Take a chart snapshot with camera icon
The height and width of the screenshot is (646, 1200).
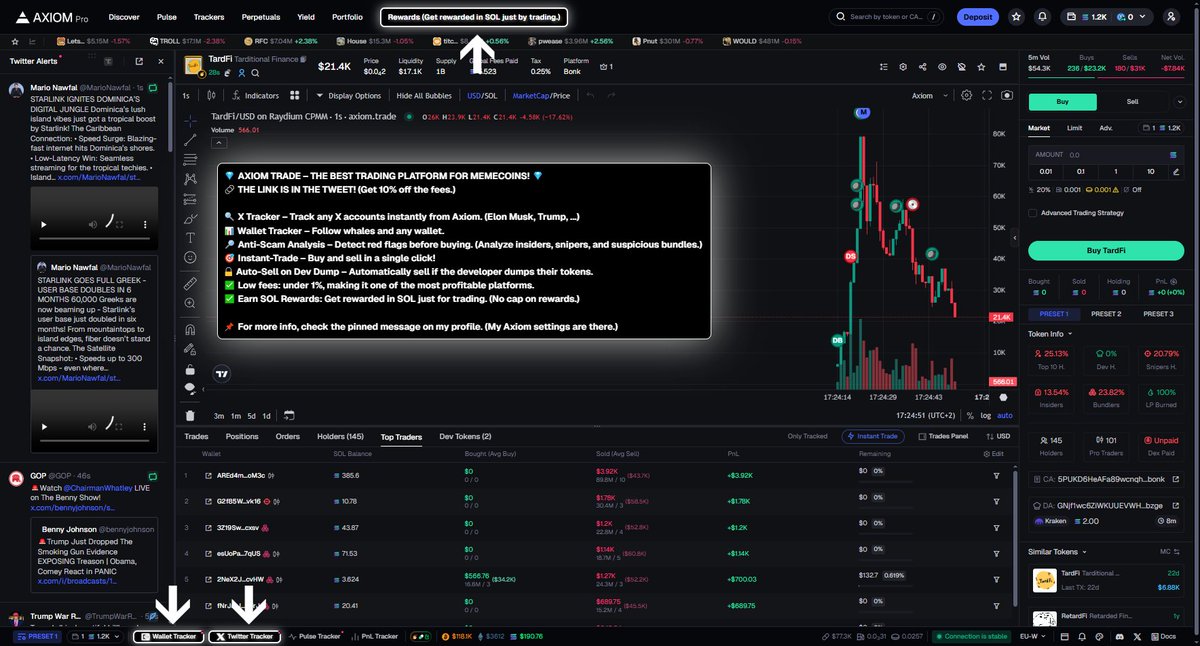(1007, 96)
